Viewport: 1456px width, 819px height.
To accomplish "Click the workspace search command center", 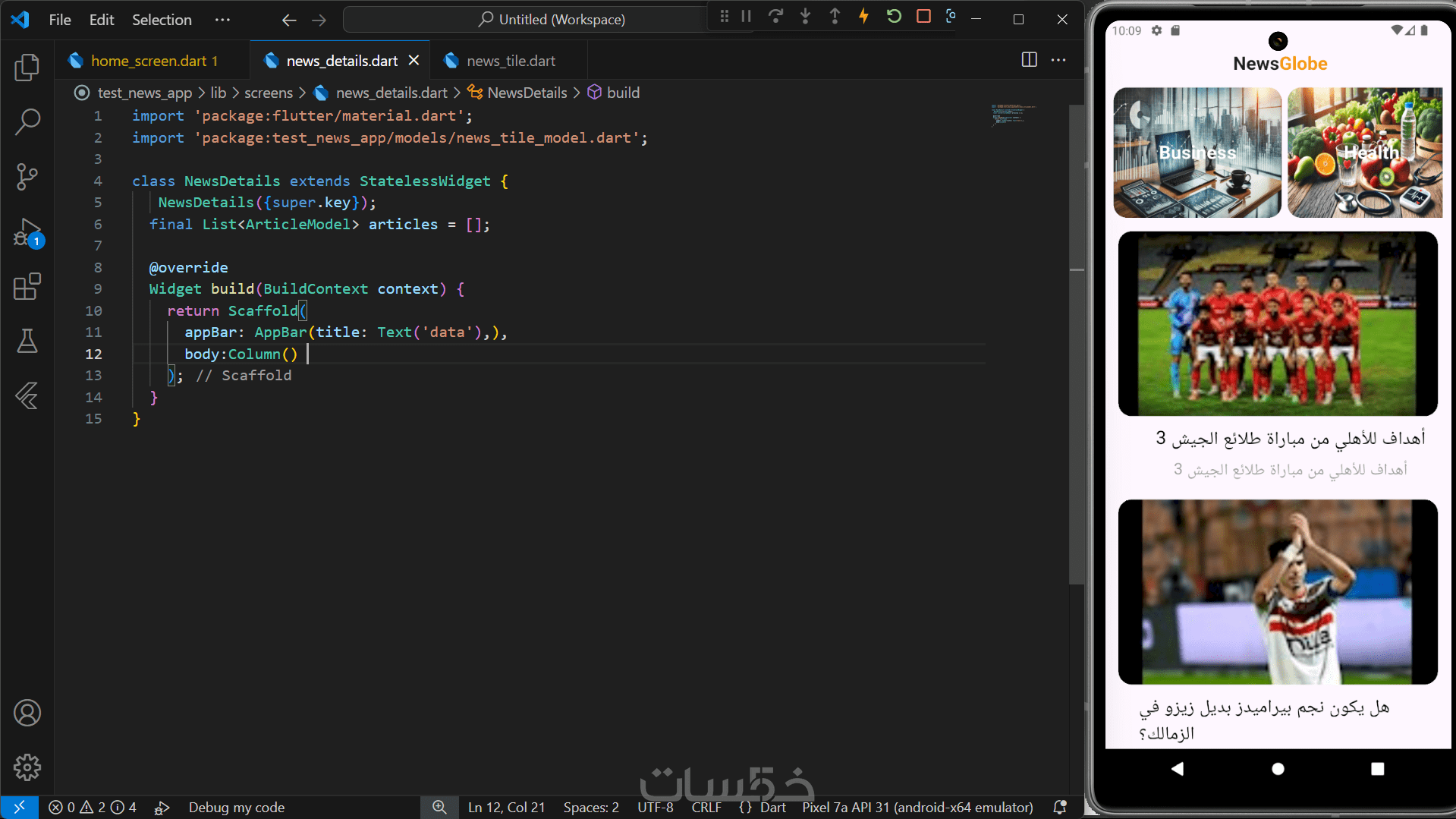I will 552,20.
